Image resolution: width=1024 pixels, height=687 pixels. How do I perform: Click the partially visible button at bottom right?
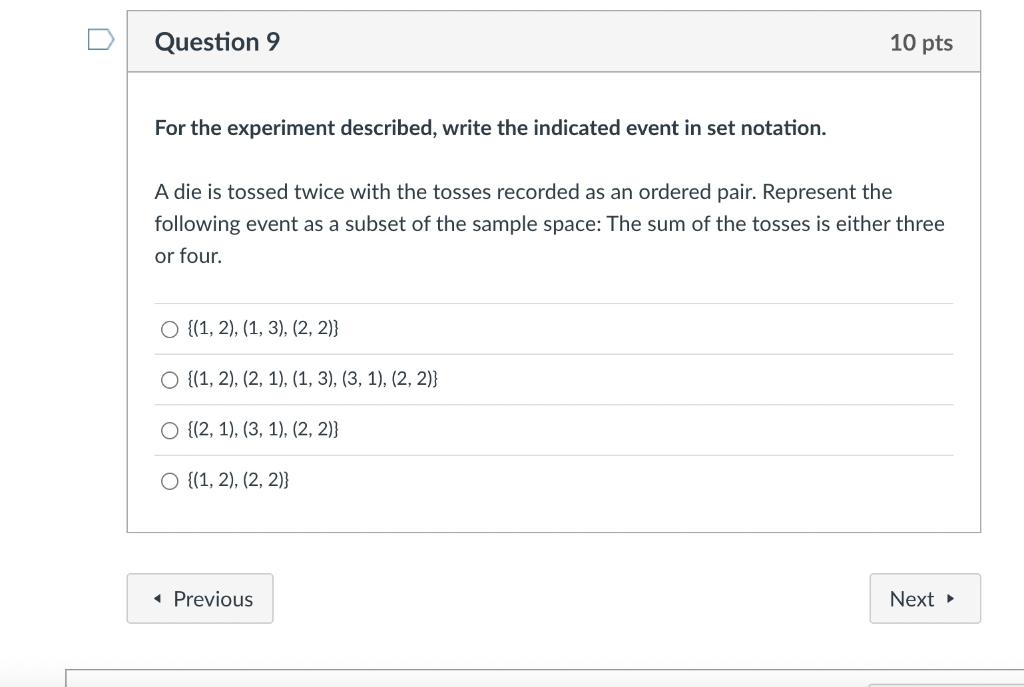pos(946,685)
